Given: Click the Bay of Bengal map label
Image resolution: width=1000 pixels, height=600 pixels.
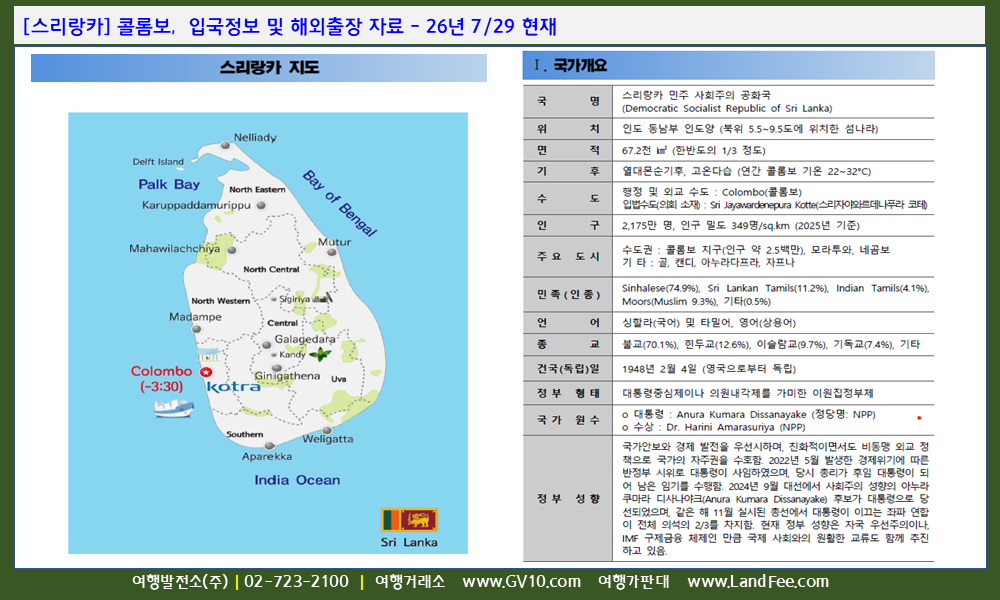Looking at the screenshot, I should click(x=339, y=203).
